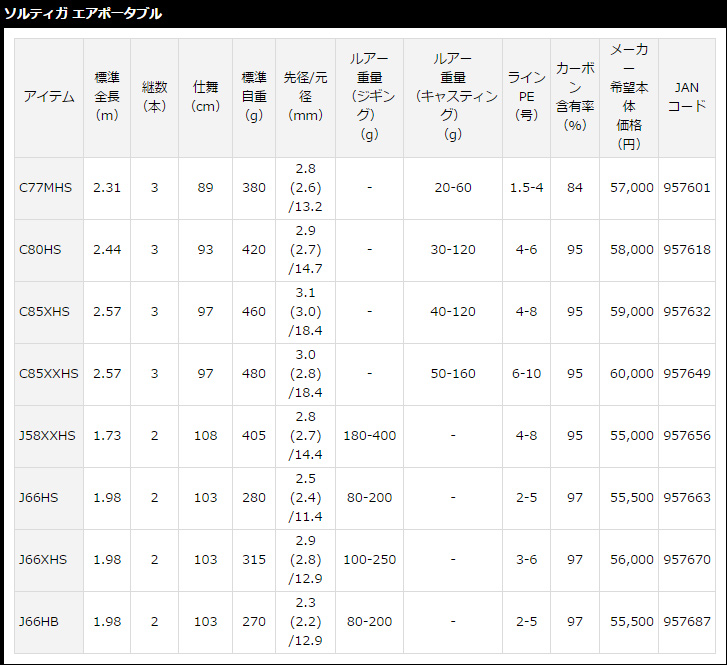This screenshot has height=665, width=727.
Task: Click weight value 420 for C80HS
Action: point(254,249)
